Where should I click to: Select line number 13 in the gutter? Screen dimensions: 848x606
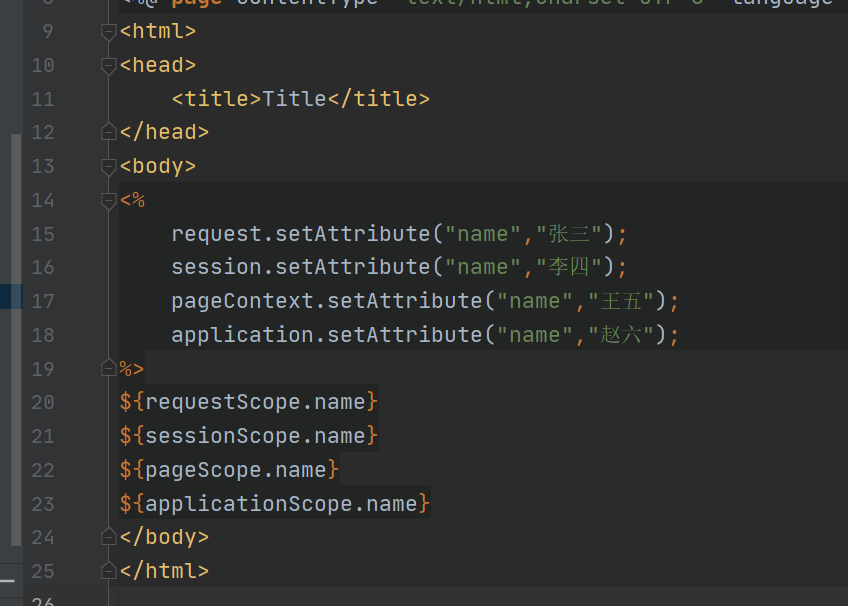[43, 167]
